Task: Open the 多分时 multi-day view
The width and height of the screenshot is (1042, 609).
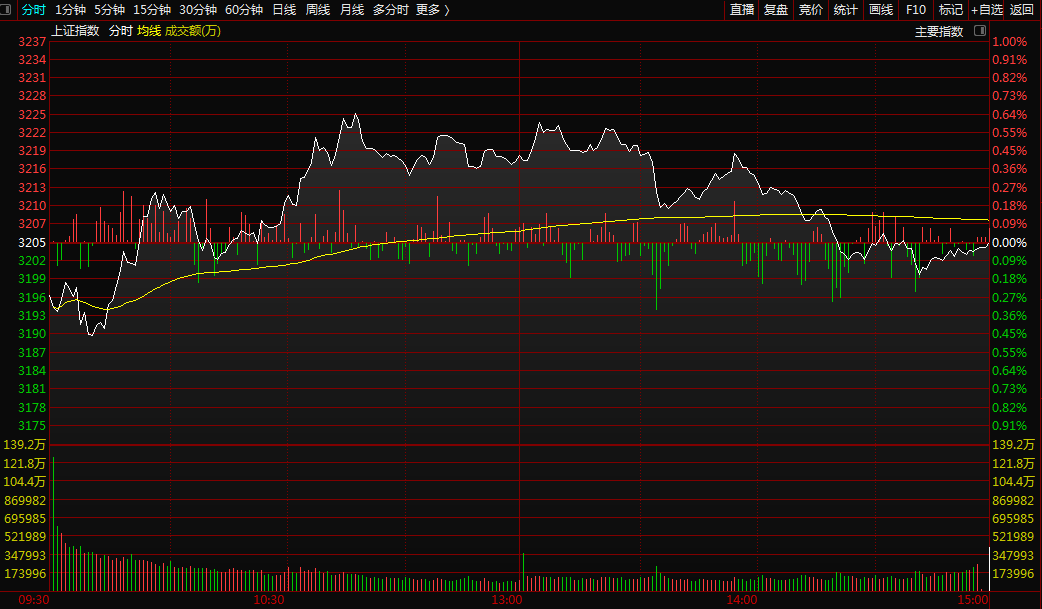Action: (x=390, y=10)
